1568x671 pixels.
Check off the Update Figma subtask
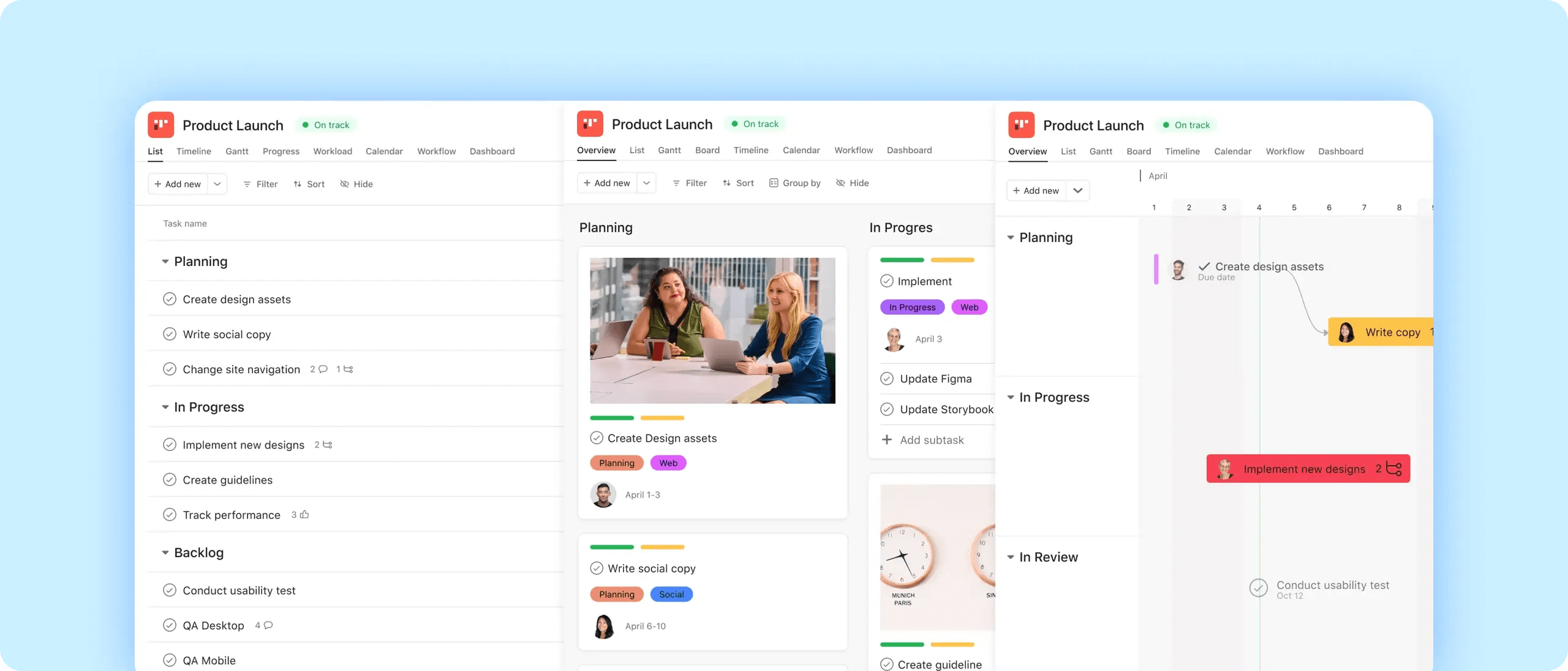(x=887, y=378)
